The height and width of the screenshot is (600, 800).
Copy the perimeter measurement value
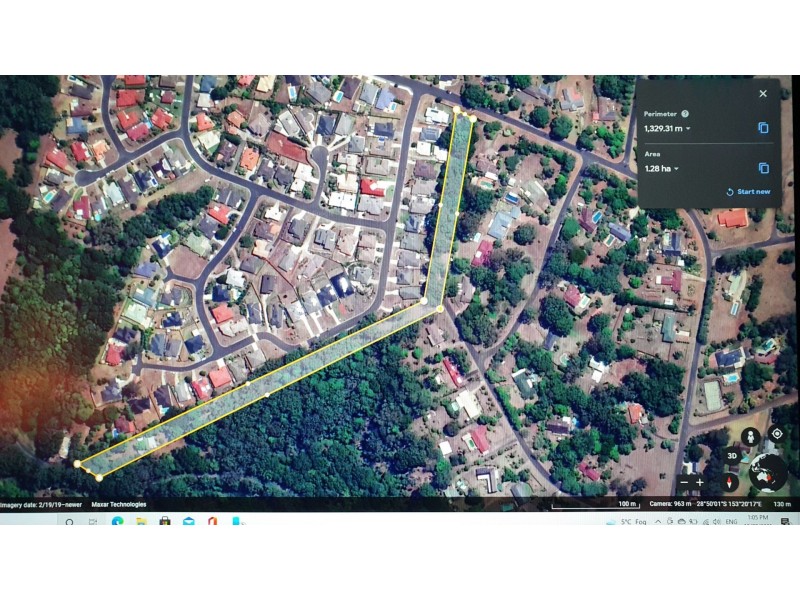pyautogui.click(x=763, y=128)
